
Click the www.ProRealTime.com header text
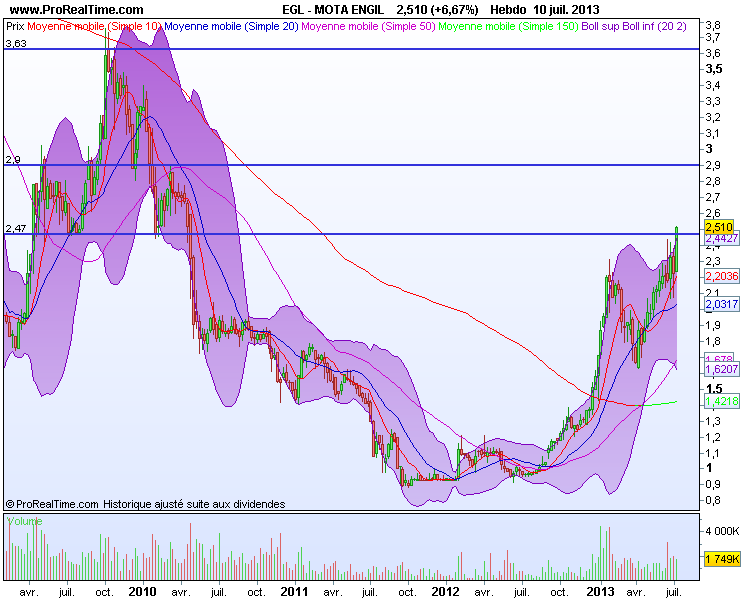click(x=76, y=10)
